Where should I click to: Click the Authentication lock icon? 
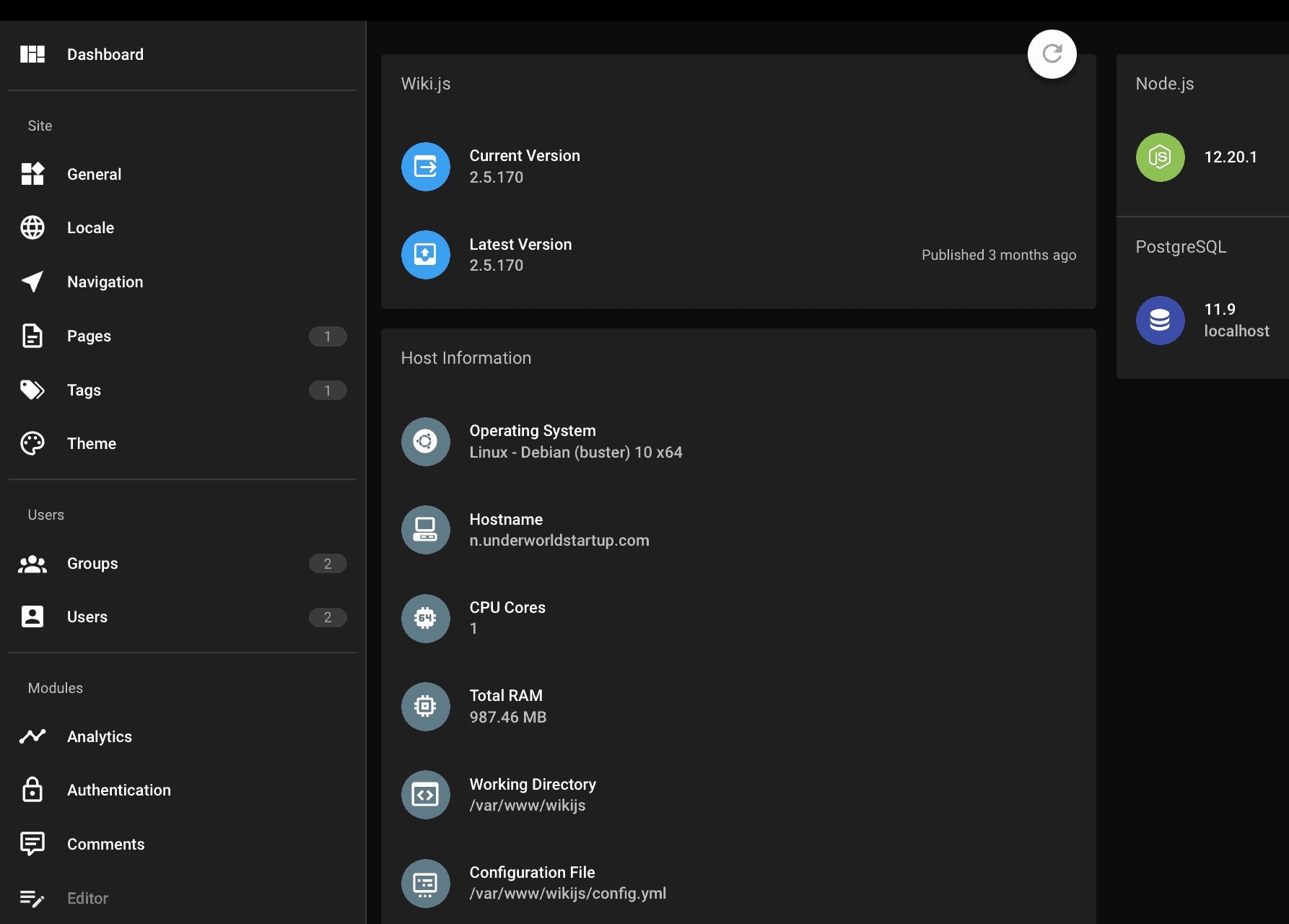[32, 790]
